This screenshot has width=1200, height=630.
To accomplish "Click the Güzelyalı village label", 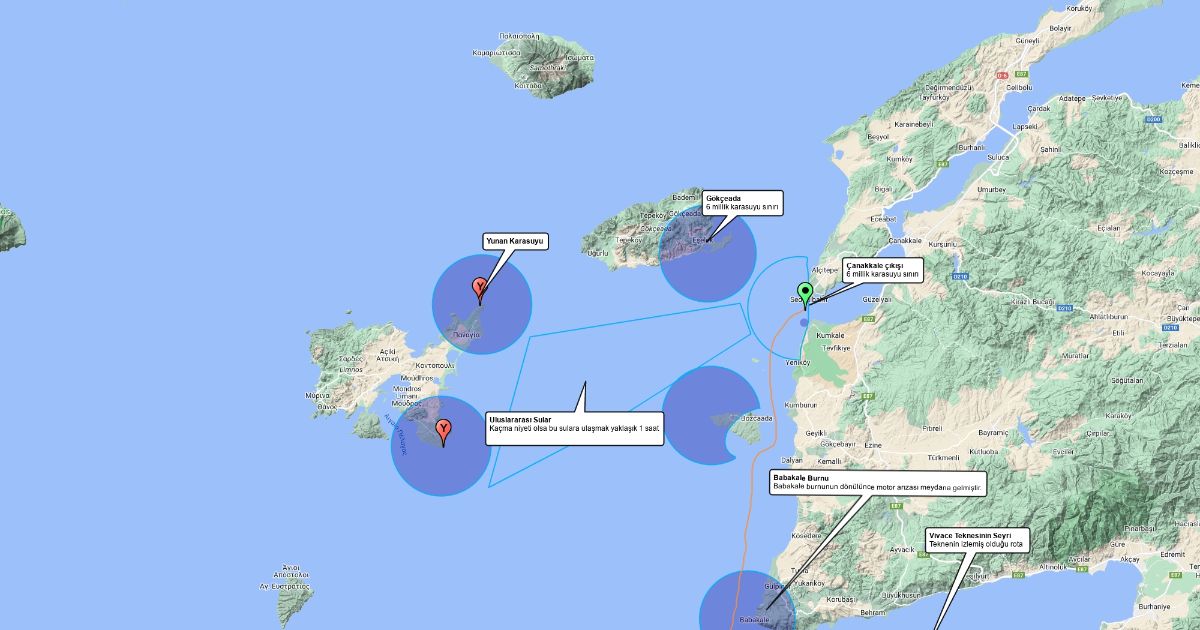I will point(876,300).
